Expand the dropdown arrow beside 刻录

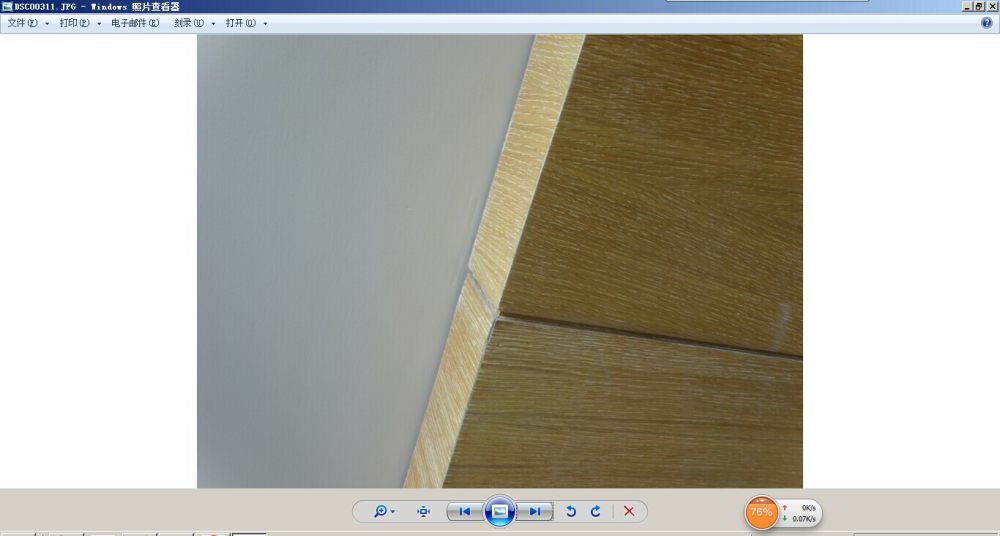(213, 23)
